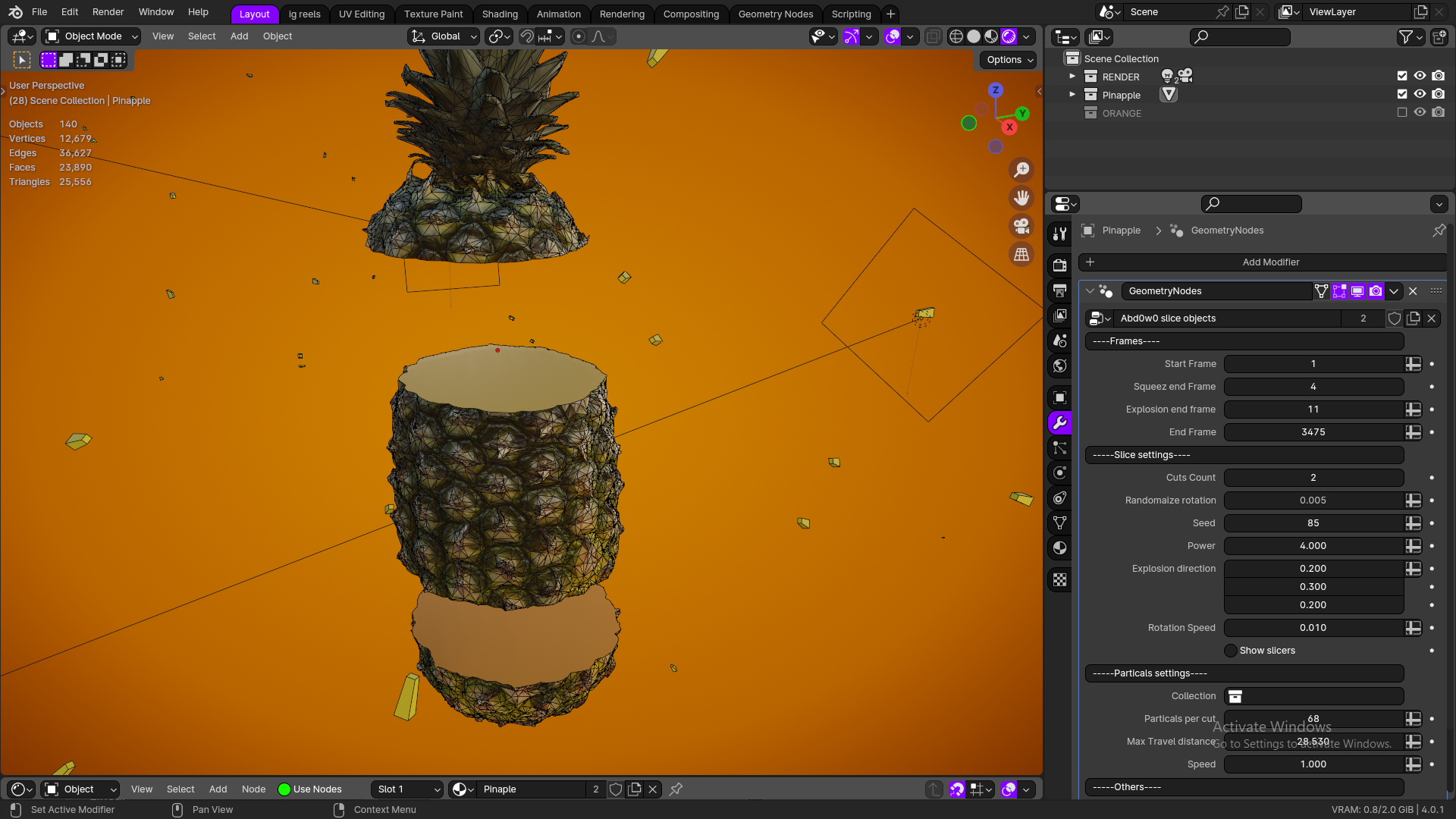The image size is (1456, 819).
Task: Open the Geometry Nodes workspace tab
Action: click(x=775, y=14)
